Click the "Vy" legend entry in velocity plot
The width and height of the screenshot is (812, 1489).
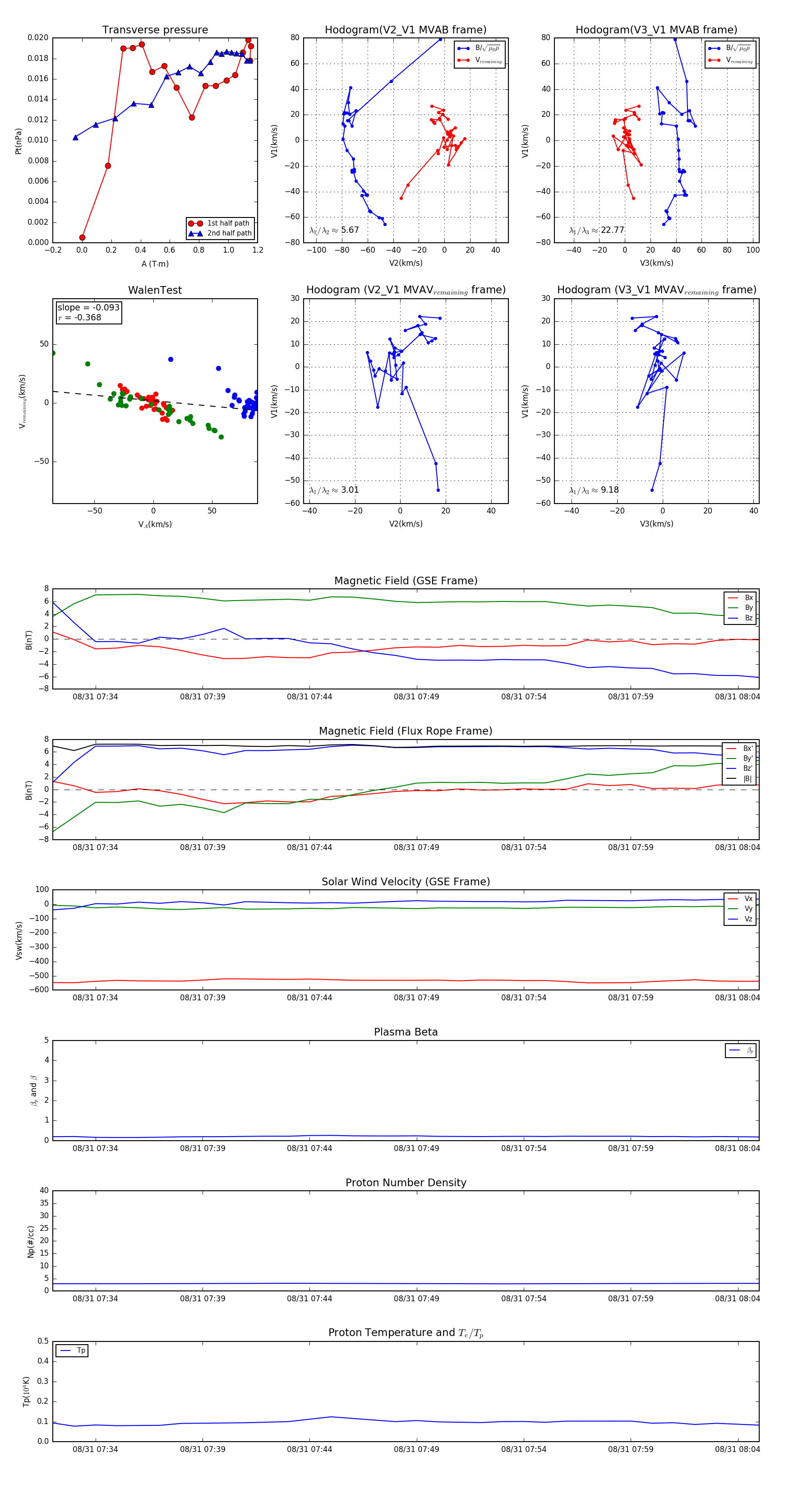point(740,909)
